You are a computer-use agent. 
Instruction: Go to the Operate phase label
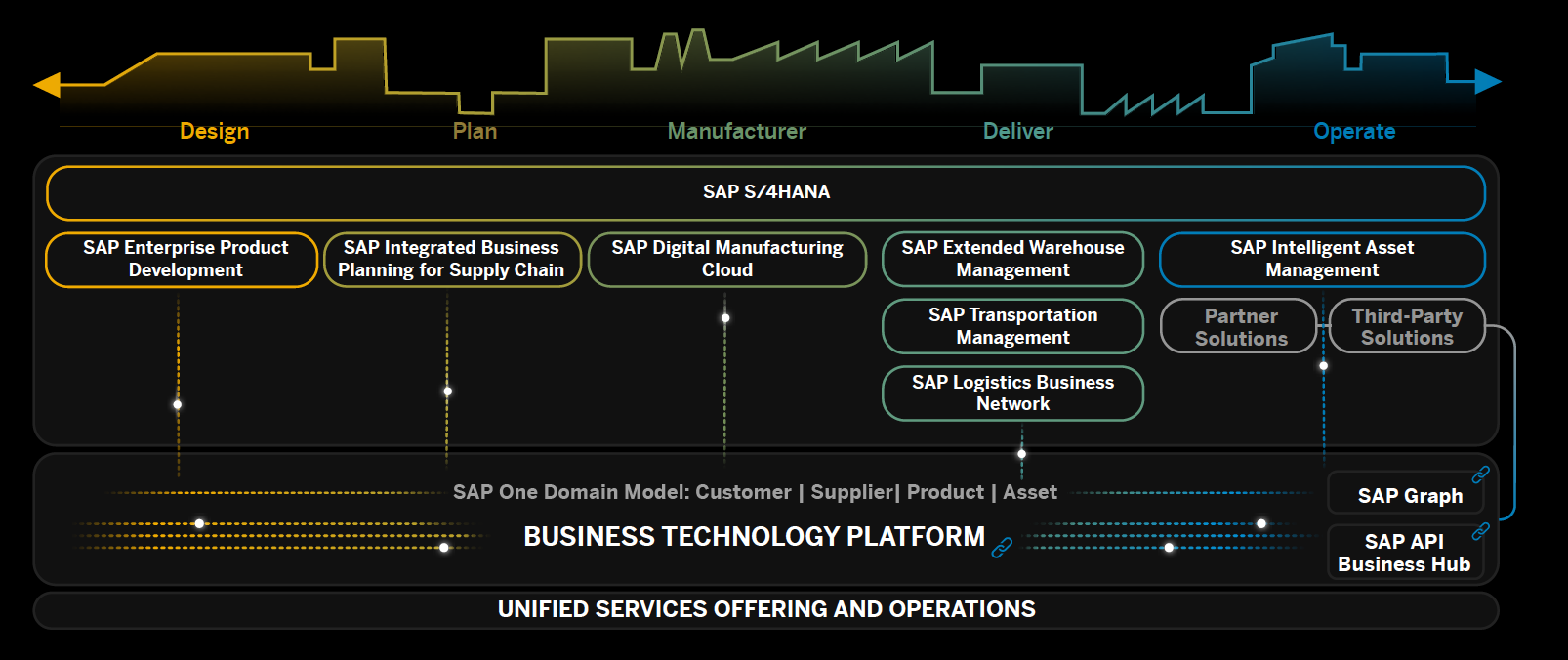(1353, 131)
